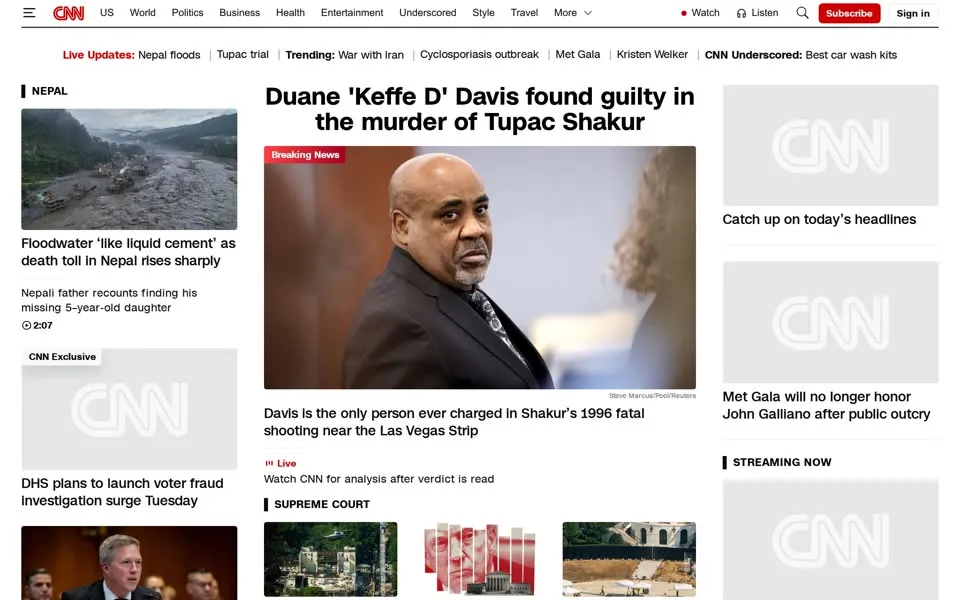Open Nepal floods live updates link
The image size is (960, 600).
point(169,55)
